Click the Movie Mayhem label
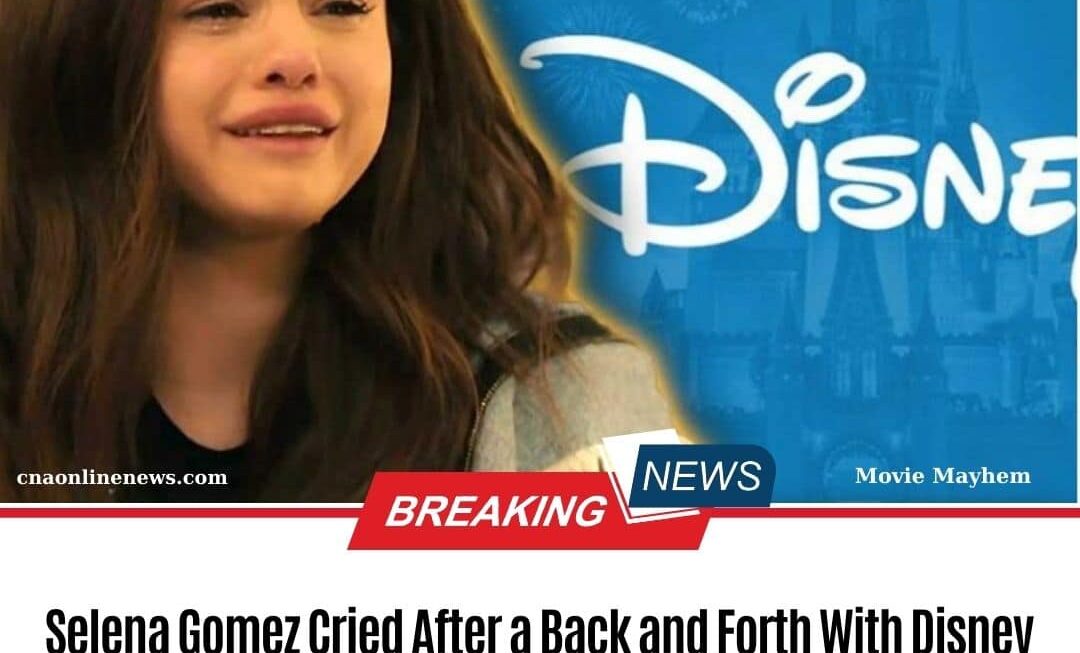1080x653 pixels. [942, 475]
